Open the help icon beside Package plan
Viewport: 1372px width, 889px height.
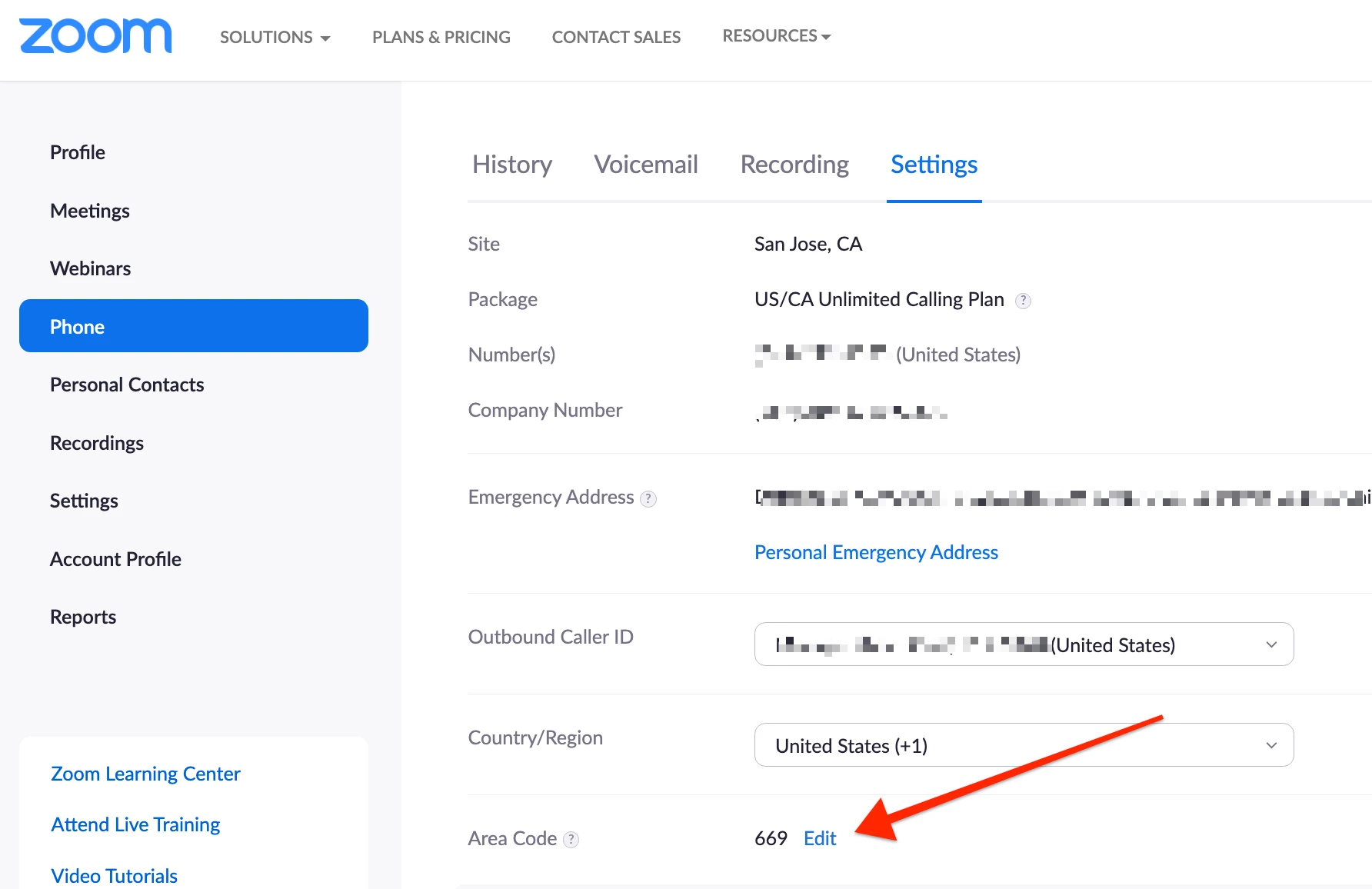pyautogui.click(x=1023, y=301)
